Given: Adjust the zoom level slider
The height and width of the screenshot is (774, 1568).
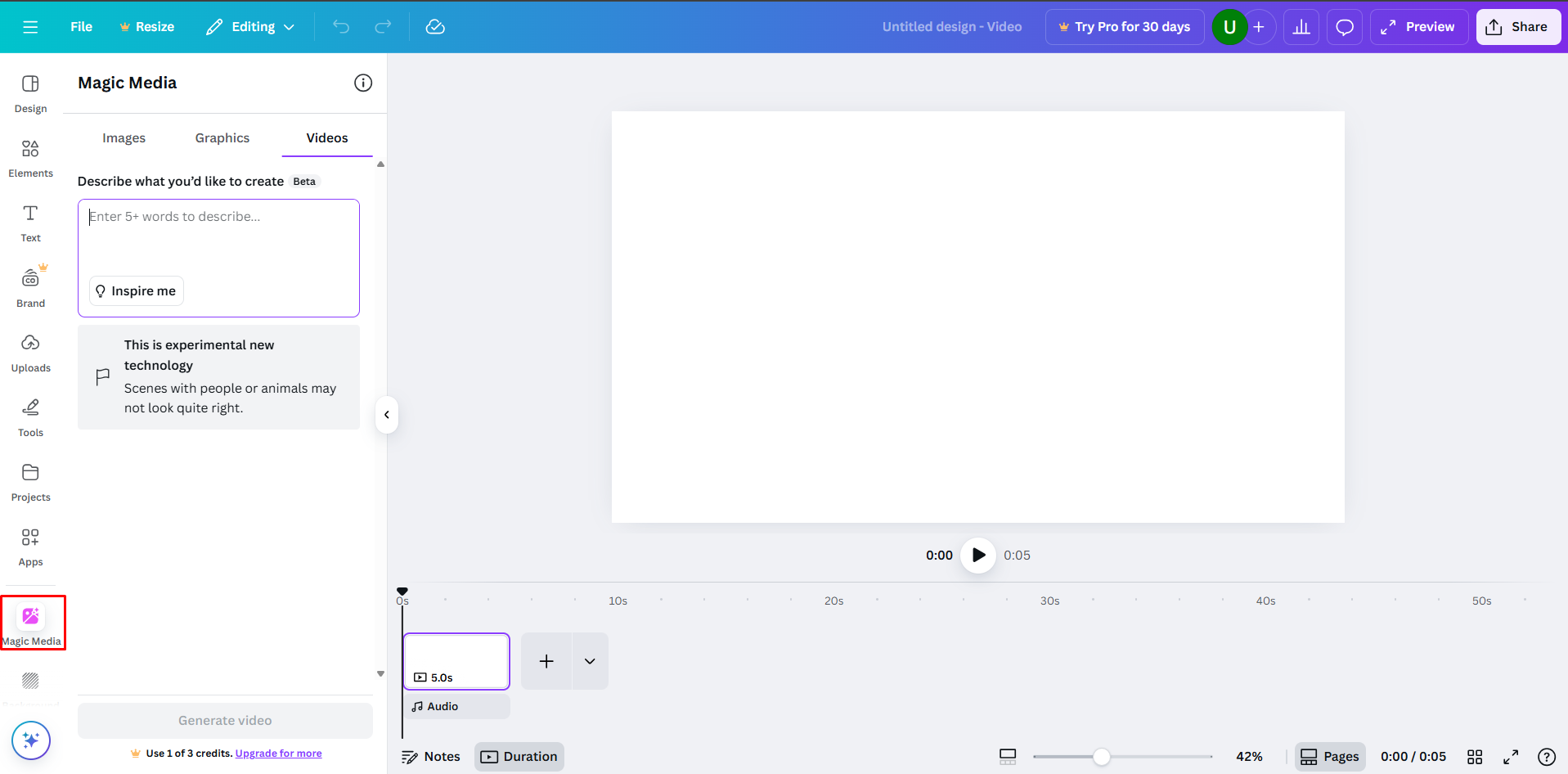Looking at the screenshot, I should tap(1103, 757).
